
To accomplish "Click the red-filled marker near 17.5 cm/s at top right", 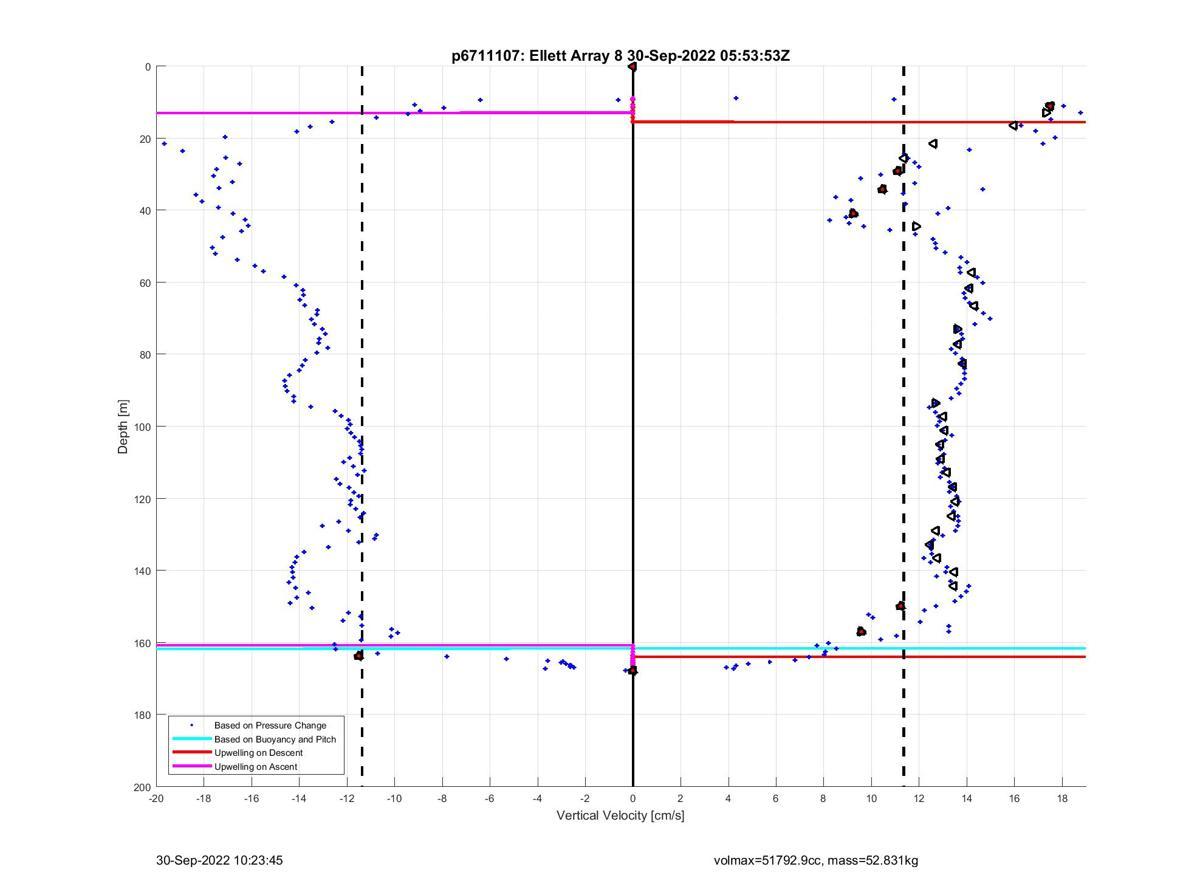I will coord(1049,106).
